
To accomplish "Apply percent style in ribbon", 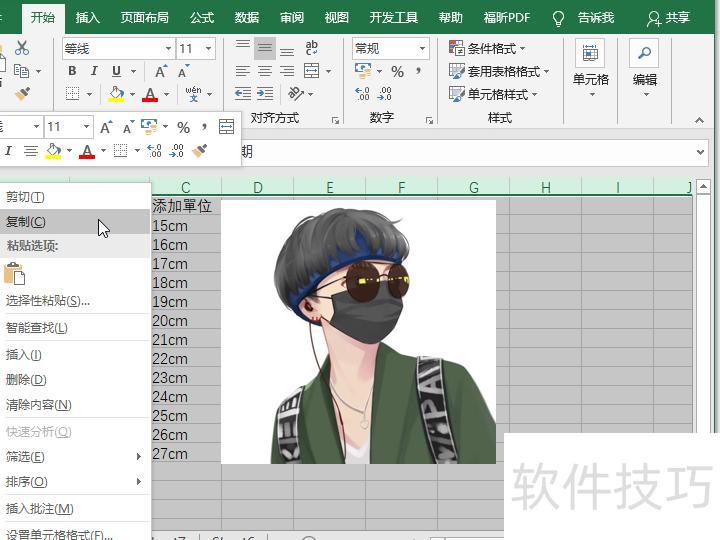I will [398, 72].
